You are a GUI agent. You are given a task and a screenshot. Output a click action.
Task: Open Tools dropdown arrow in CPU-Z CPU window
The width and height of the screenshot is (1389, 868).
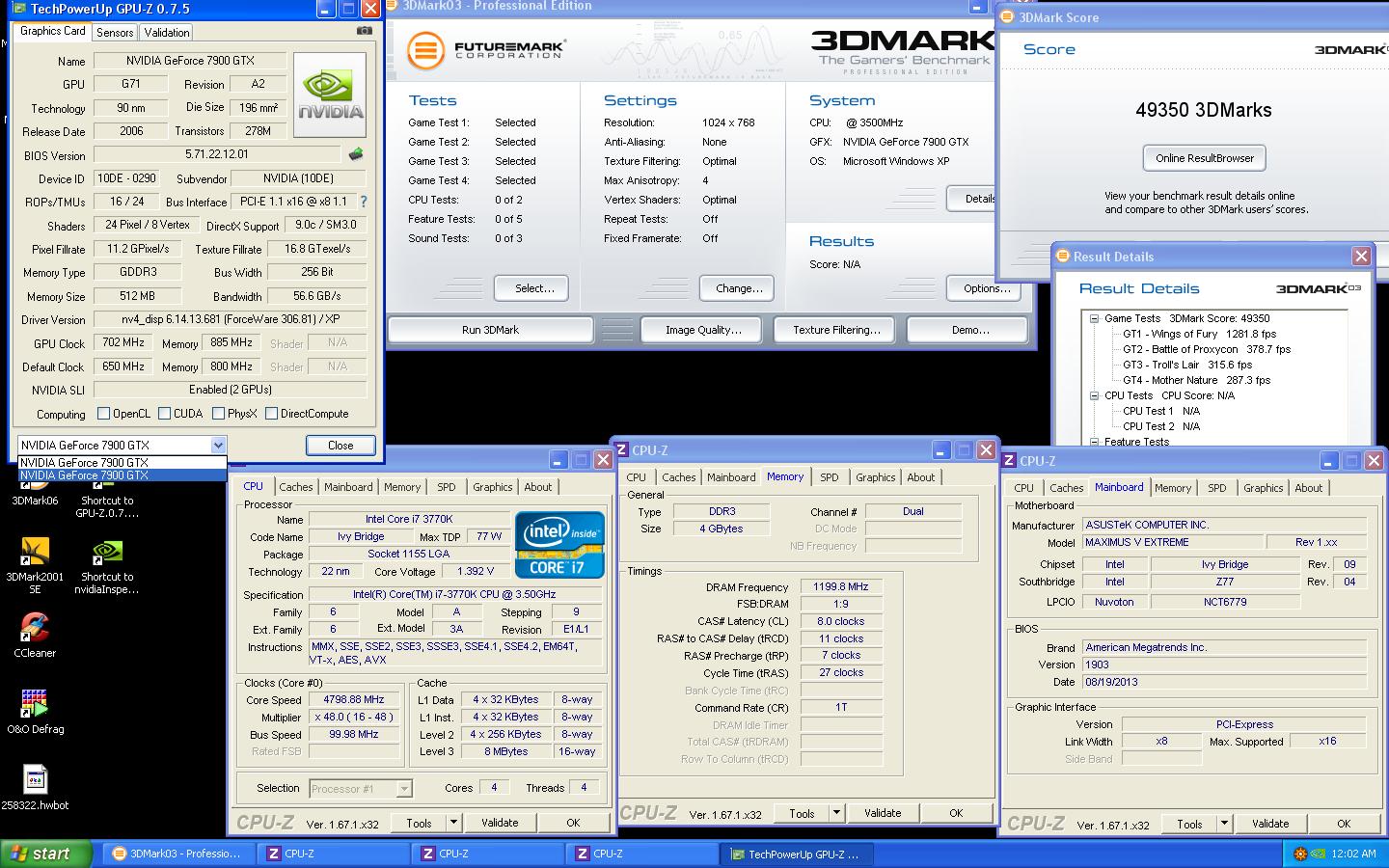(453, 823)
